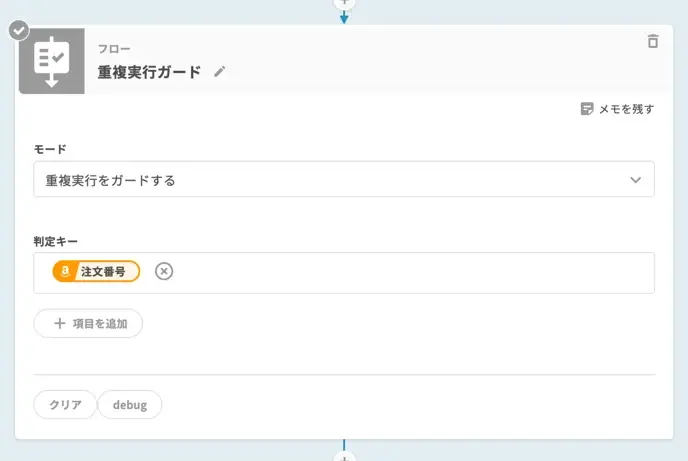Viewport: 688px width, 461px height.
Task: Click the gray 重複実行ガード flow step icon
Action: pyautogui.click(x=51, y=61)
